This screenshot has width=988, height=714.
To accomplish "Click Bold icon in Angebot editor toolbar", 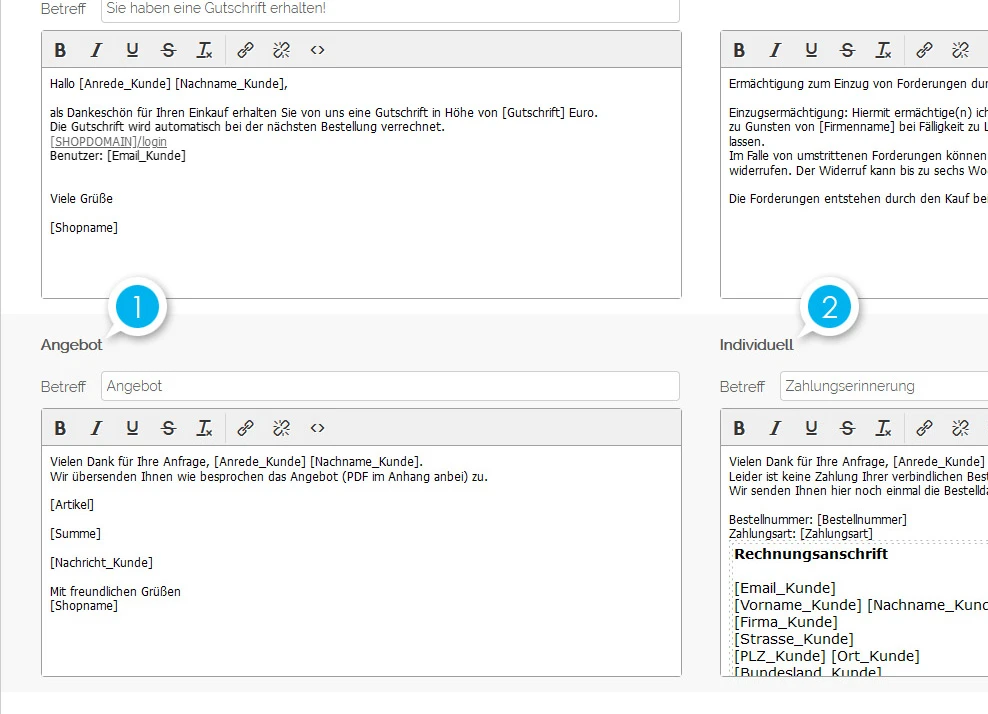I will pos(60,428).
